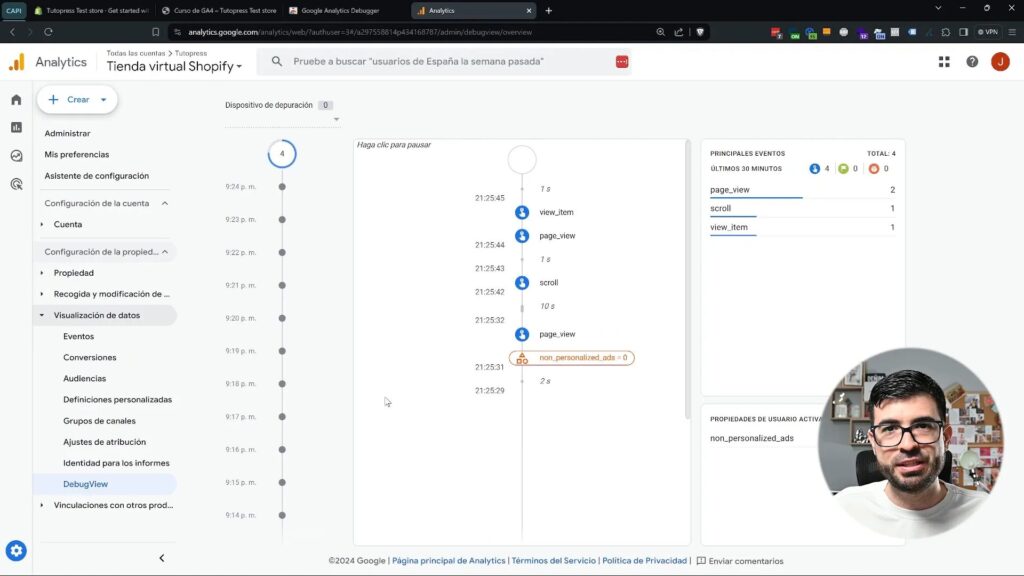Click the orange errors count icon
Image resolution: width=1024 pixels, height=576 pixels.
pos(874,168)
